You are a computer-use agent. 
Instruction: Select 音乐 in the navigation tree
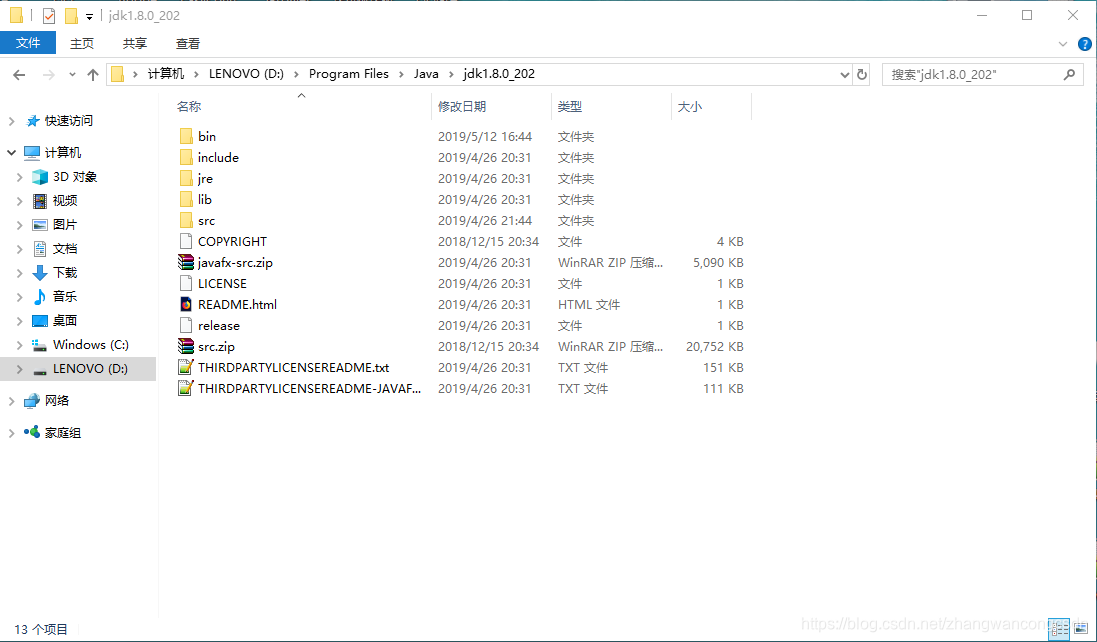64,297
